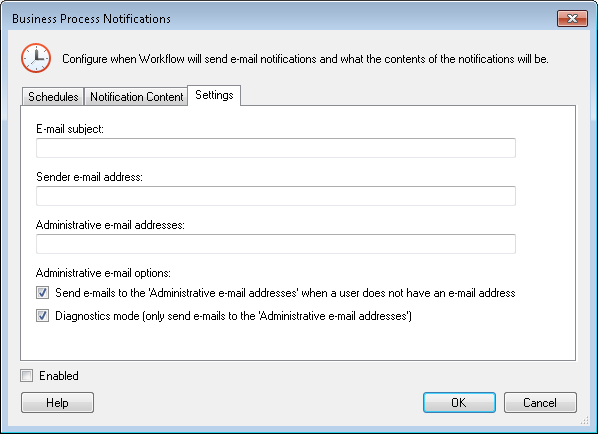
Task: Click the Administrative e-mail addresses field
Action: (x=276, y=244)
